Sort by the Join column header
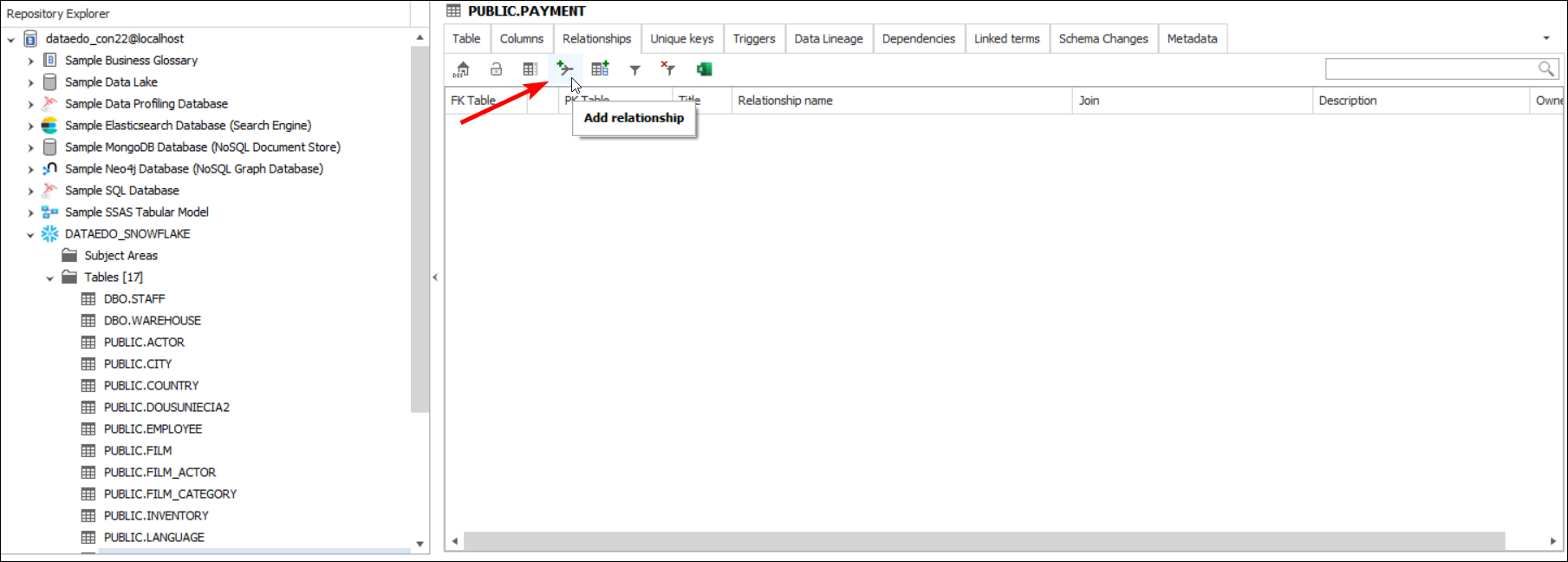The height and width of the screenshot is (562, 1568). tap(1193, 101)
